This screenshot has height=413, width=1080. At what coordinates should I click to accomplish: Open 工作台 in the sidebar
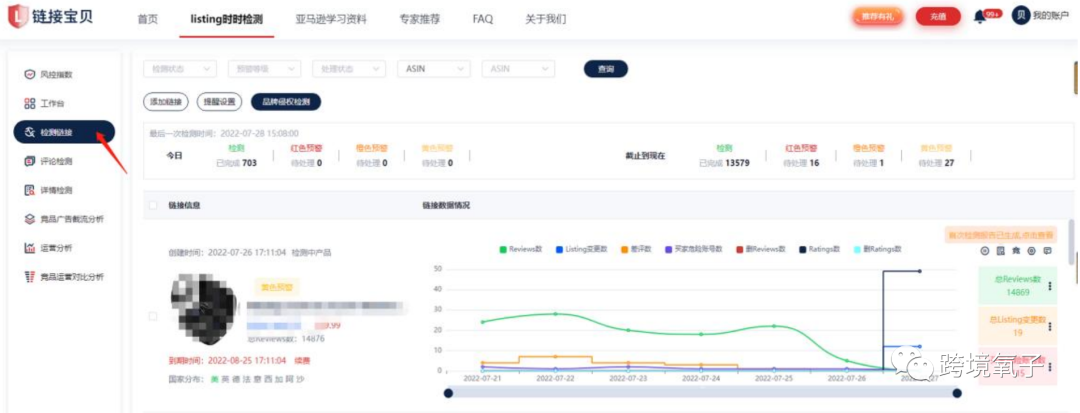click(45, 103)
